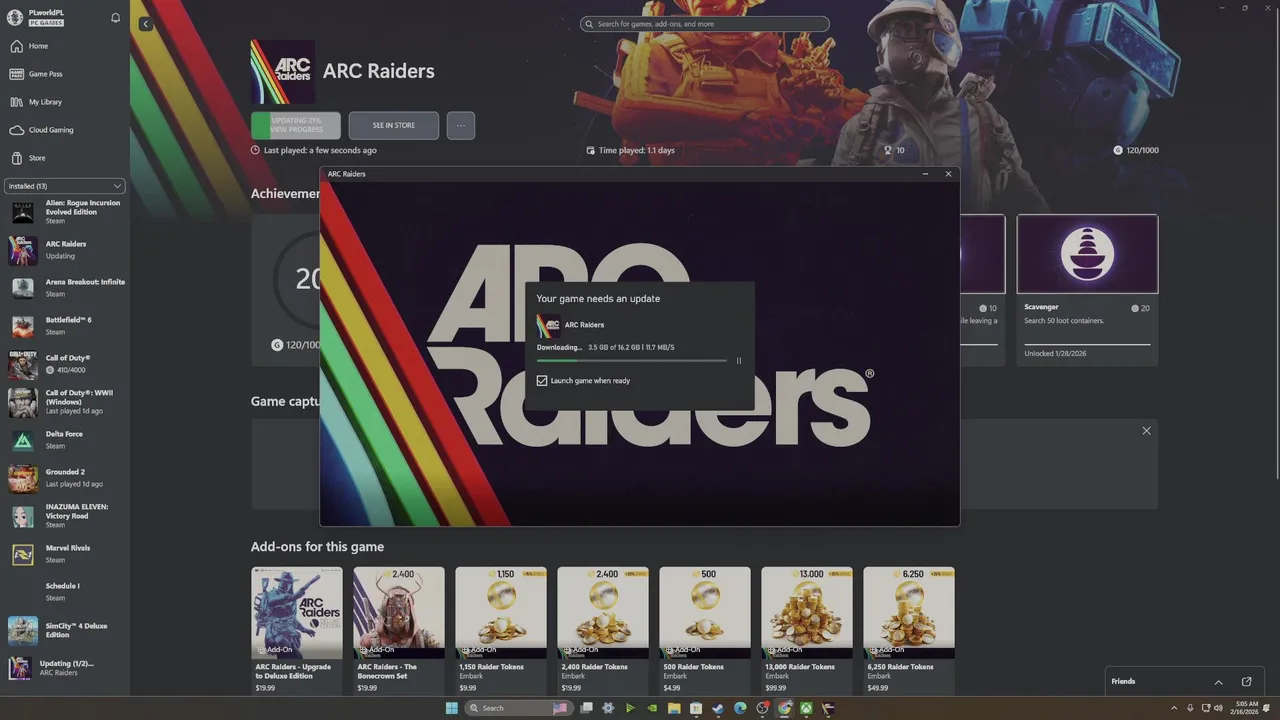Open the 2,400 Raider Tokens add-on
The height and width of the screenshot is (720, 1280).
pyautogui.click(x=603, y=630)
